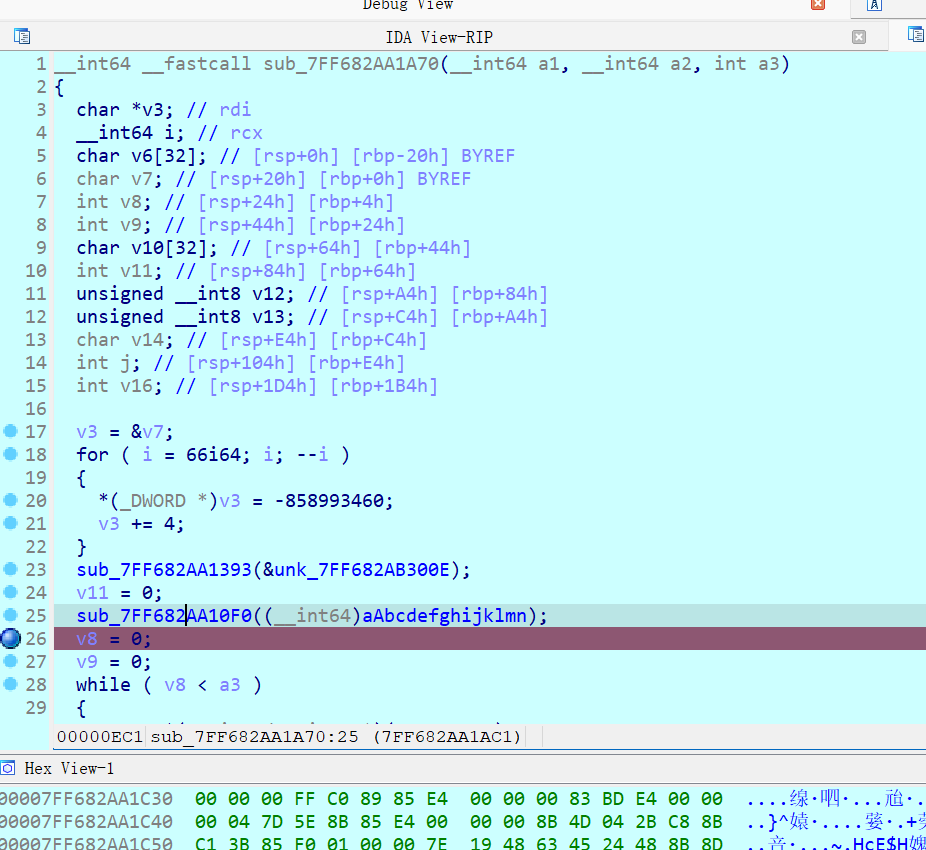Click hex address 00007FF682AA1C40 row
The image size is (926, 850).
[x=86, y=822]
